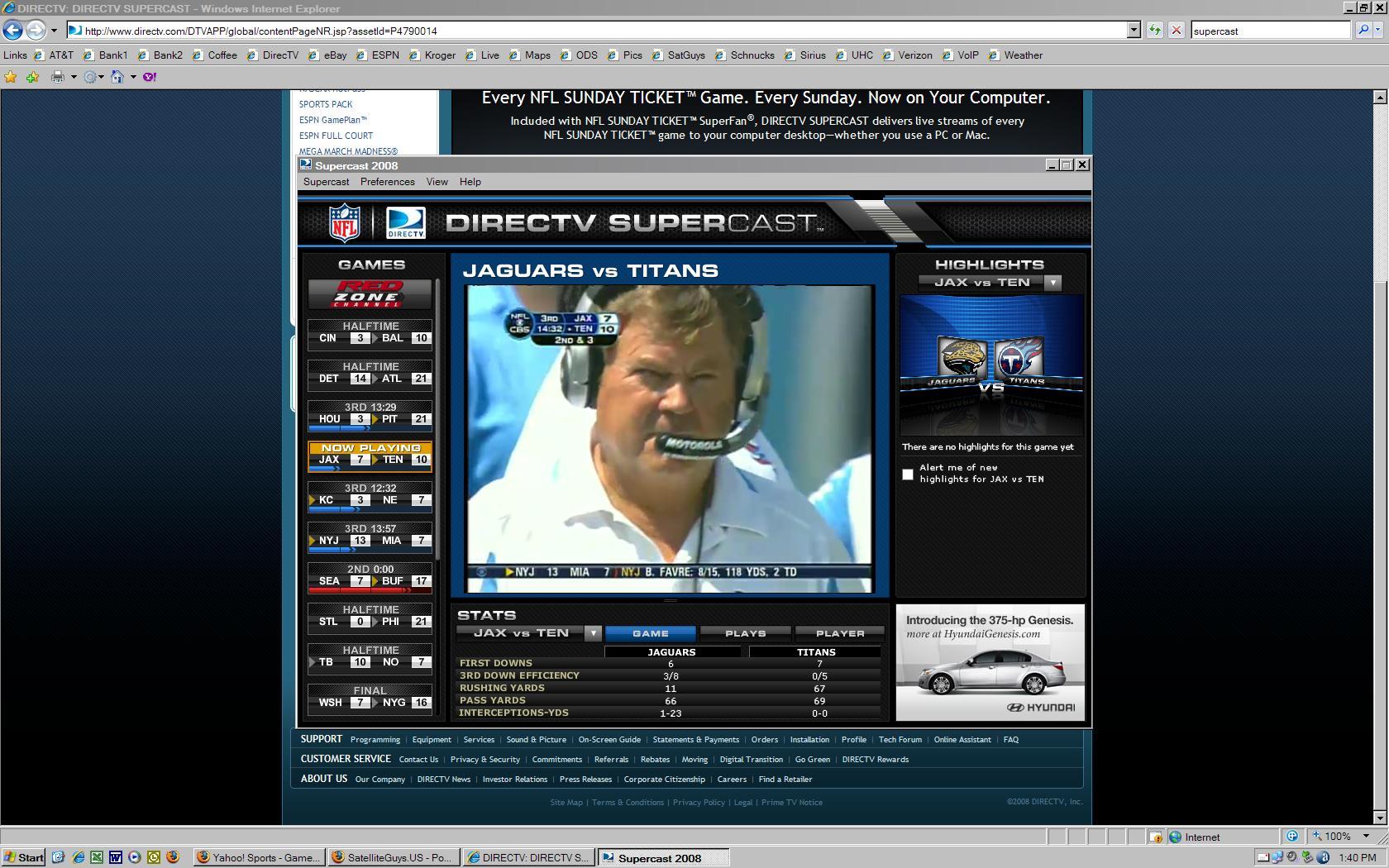The width and height of the screenshot is (1389, 868).
Task: Expand the Print button dropdown arrow
Action: tap(73, 77)
